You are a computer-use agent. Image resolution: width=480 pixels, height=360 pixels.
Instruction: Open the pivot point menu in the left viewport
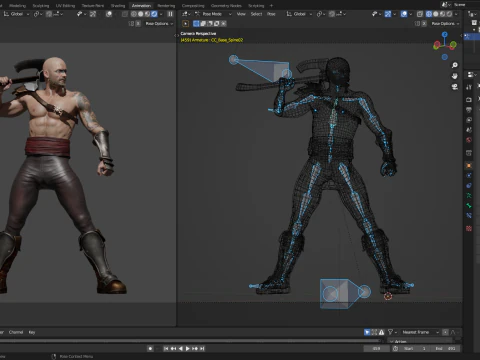(x=37, y=14)
